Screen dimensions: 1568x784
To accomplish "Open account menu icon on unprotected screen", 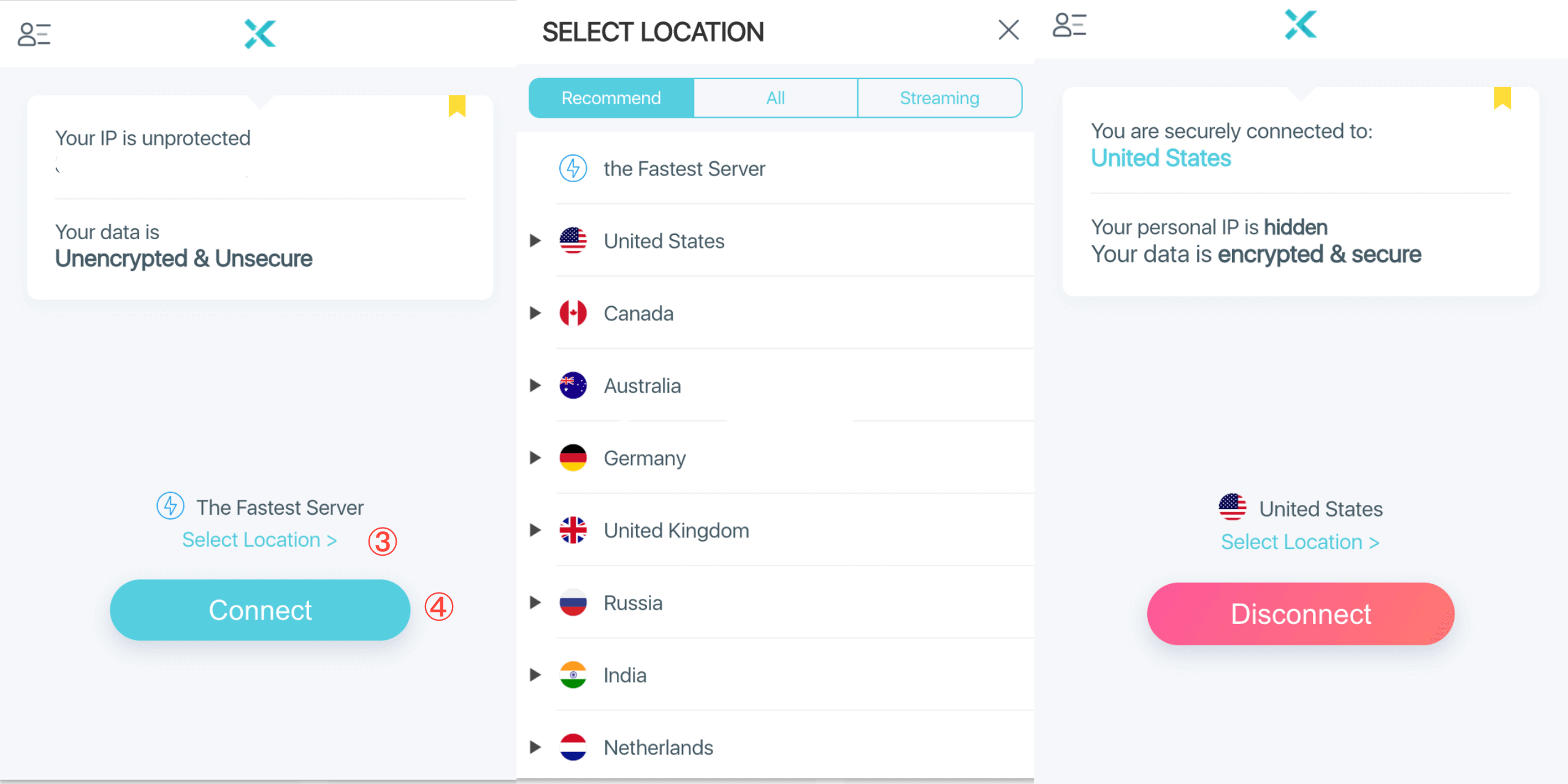I will (x=34, y=34).
